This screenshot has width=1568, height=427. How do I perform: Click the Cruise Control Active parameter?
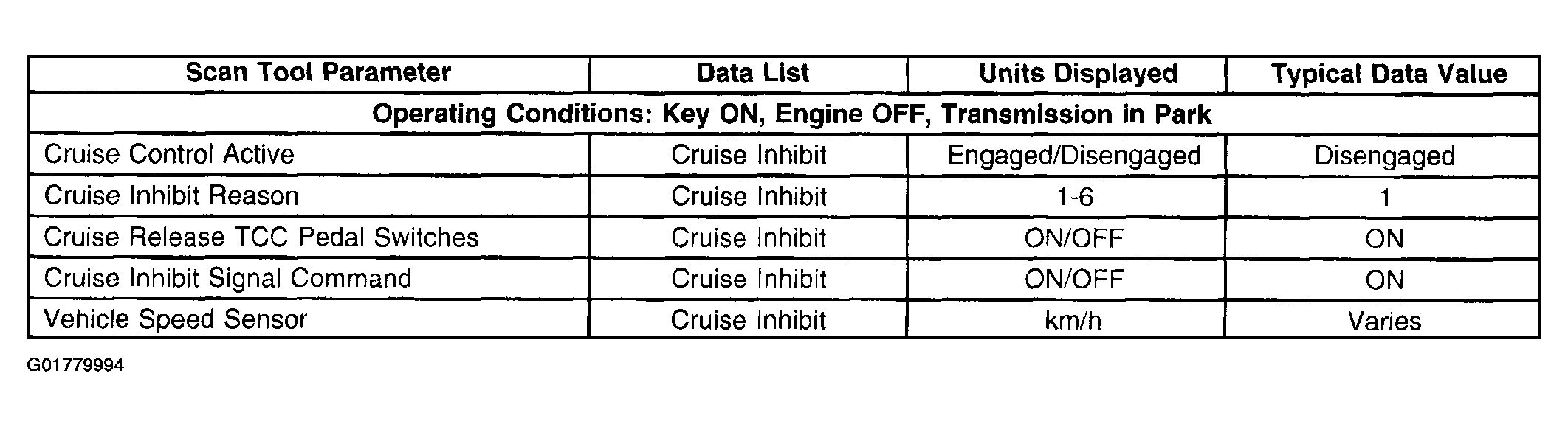(x=169, y=155)
